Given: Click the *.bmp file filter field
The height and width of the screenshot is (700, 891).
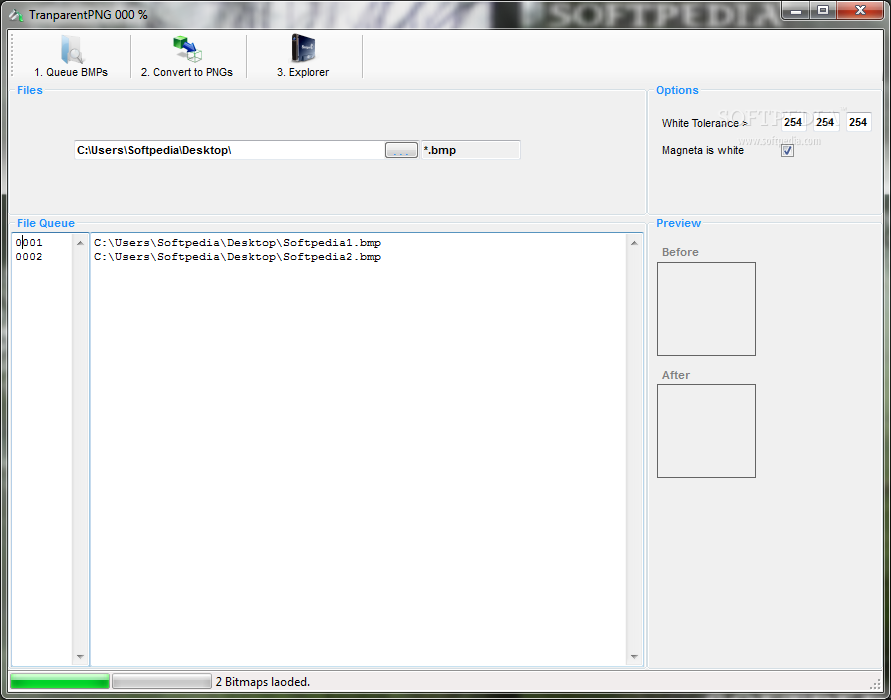Looking at the screenshot, I should click(x=471, y=150).
